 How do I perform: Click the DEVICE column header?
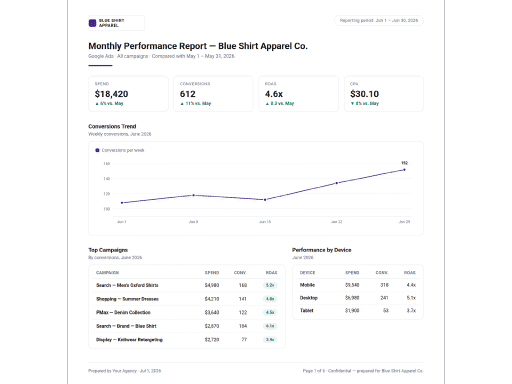point(307,273)
